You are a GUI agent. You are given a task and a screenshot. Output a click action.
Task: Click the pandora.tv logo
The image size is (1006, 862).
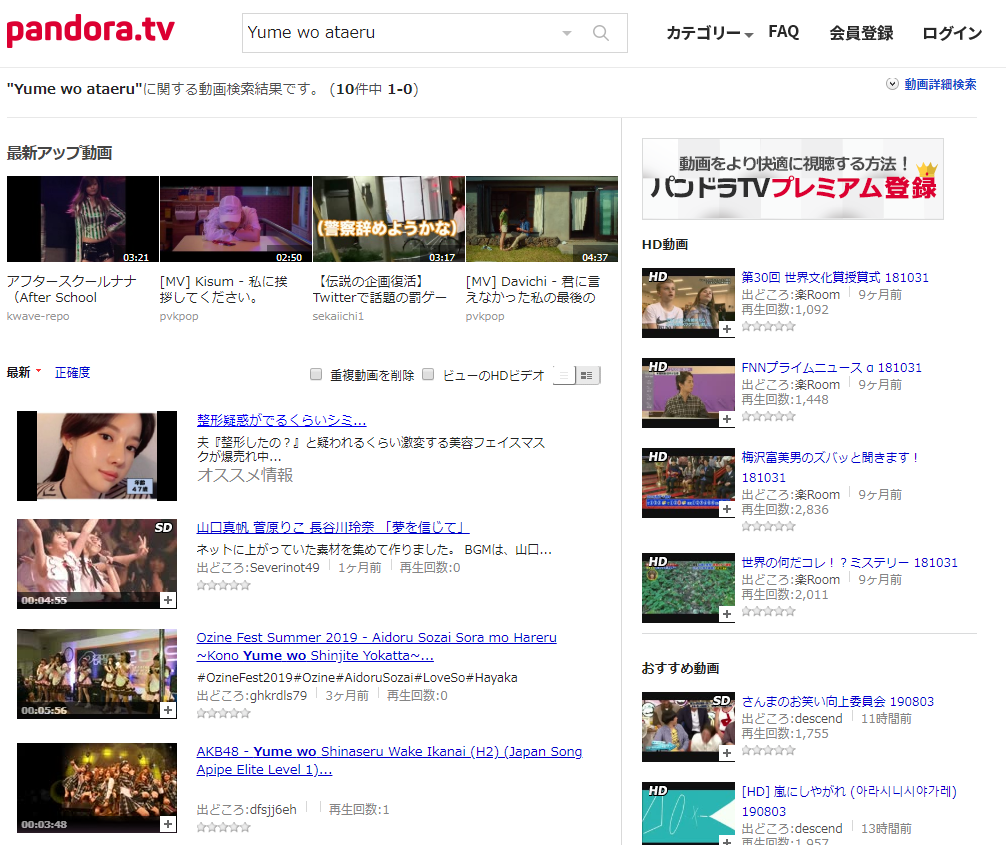tap(90, 31)
